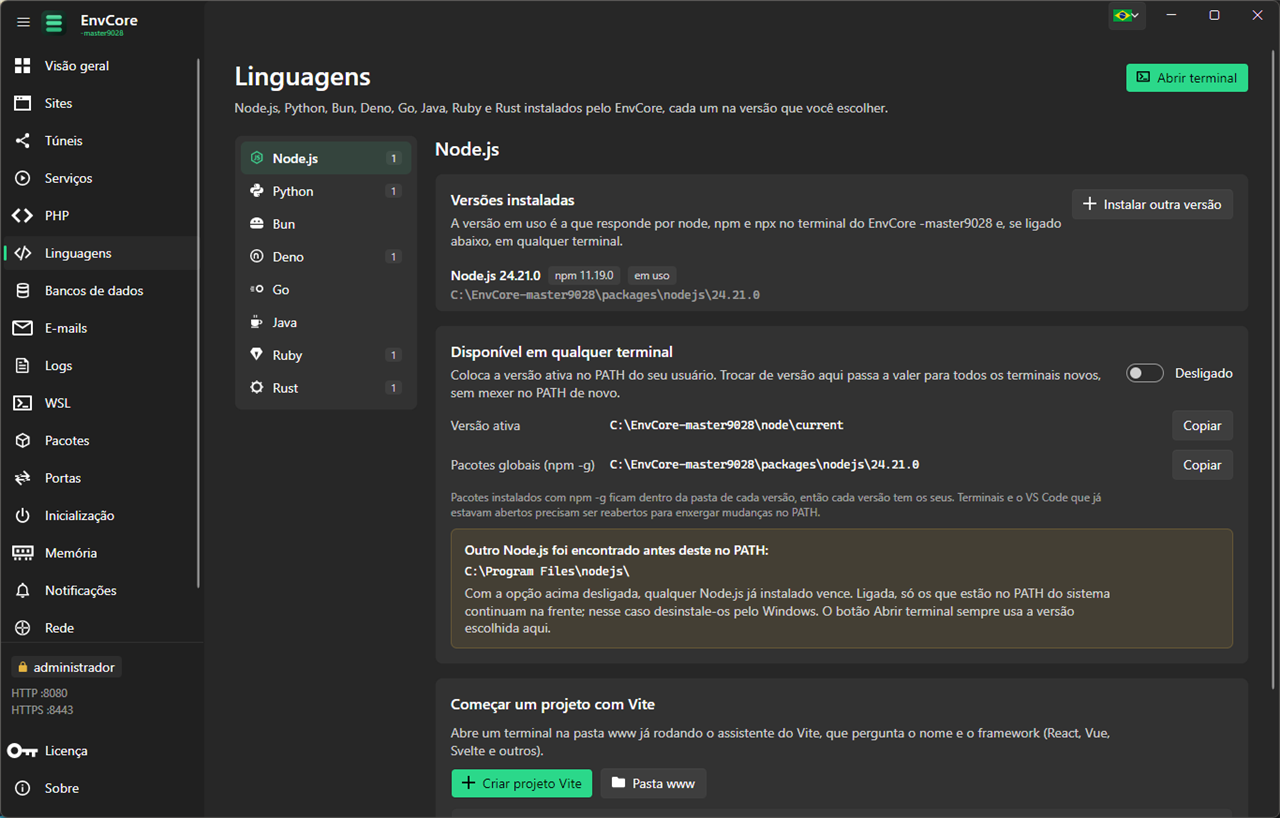The height and width of the screenshot is (818, 1280).
Task: Click the Node.js installed count badge
Action: pos(394,158)
